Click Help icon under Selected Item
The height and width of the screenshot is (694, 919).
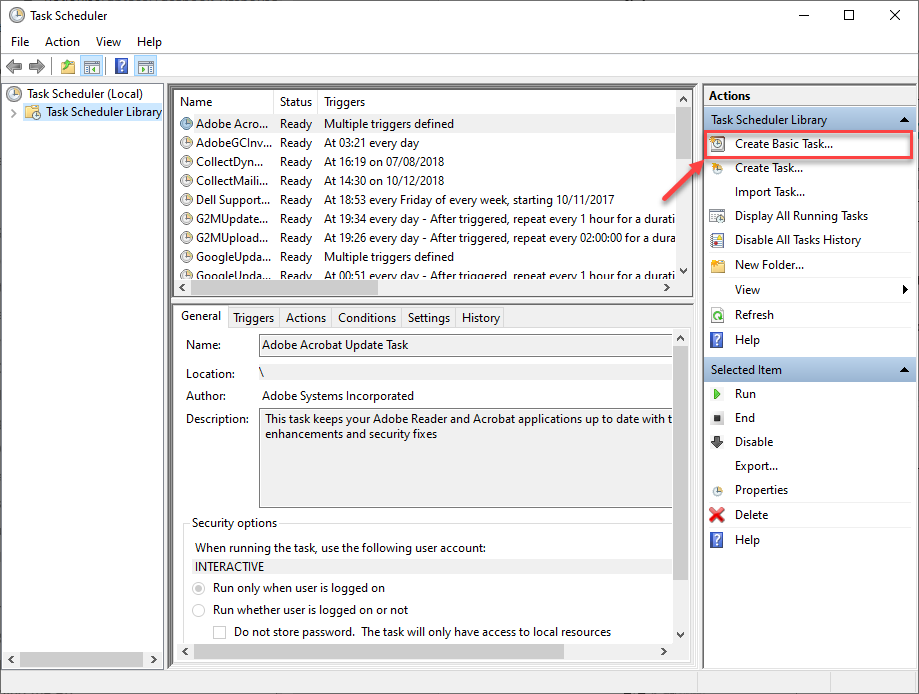click(717, 540)
